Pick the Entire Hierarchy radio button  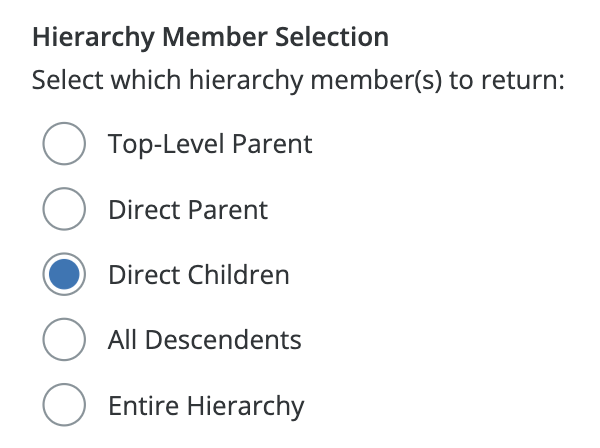pos(63,406)
